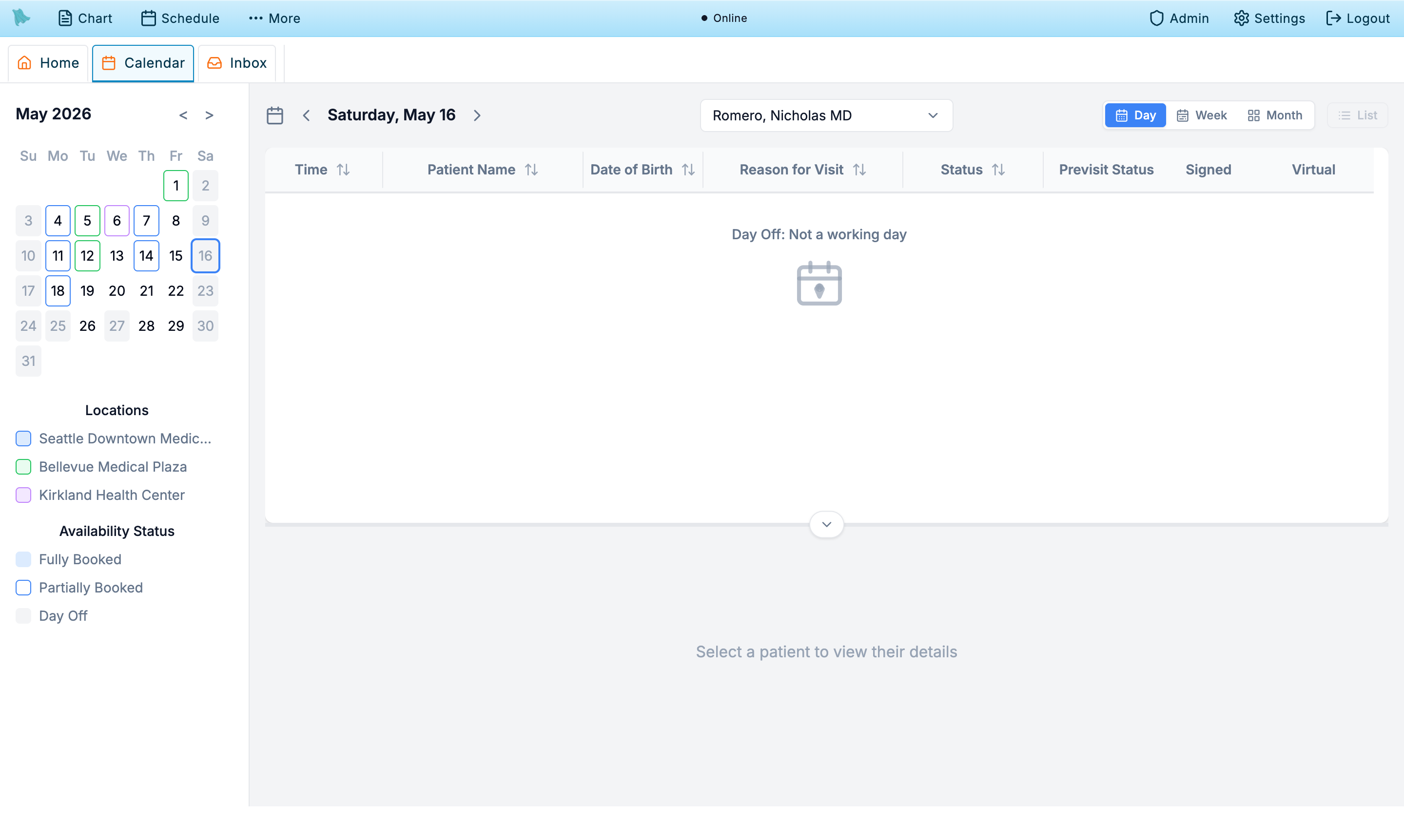This screenshot has width=1404, height=840.
Task: Collapse the schedule panel with chevron
Action: pos(826,524)
